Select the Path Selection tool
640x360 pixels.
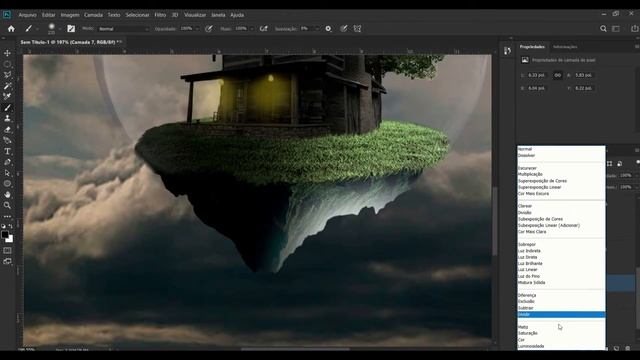[x=7, y=173]
